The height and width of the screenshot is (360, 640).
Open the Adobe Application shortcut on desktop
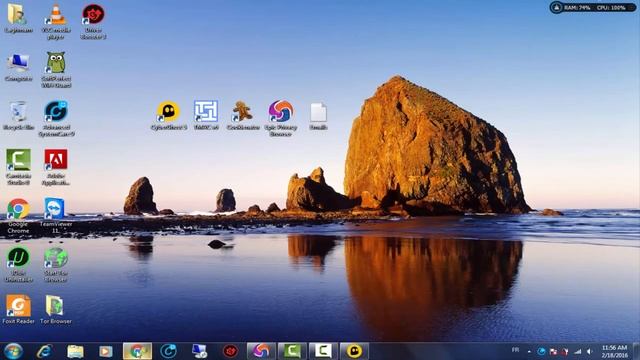pos(56,167)
